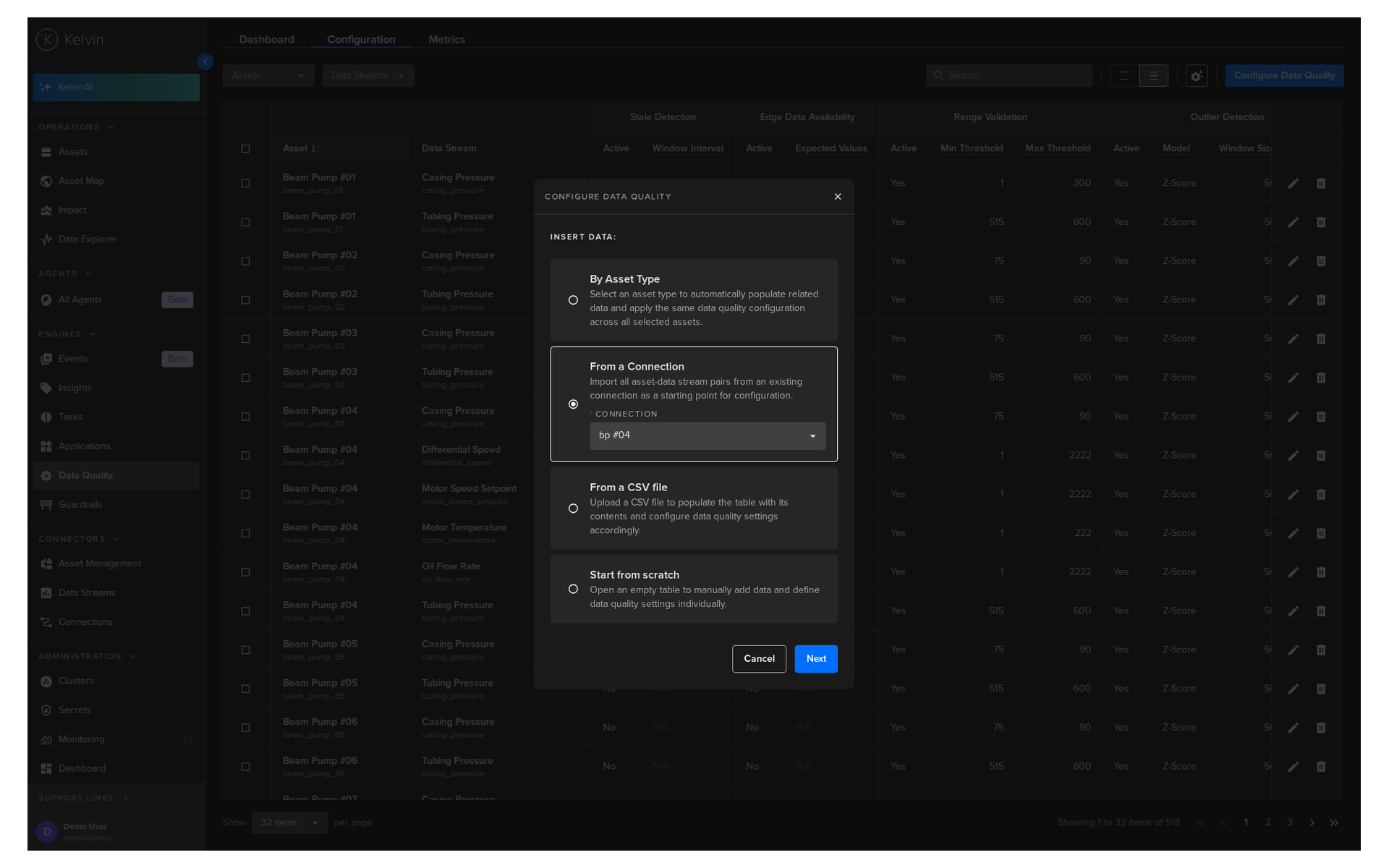Open Data Streams connector in the sidebar
The width and height of the screenshot is (1389, 868).
(x=116, y=593)
